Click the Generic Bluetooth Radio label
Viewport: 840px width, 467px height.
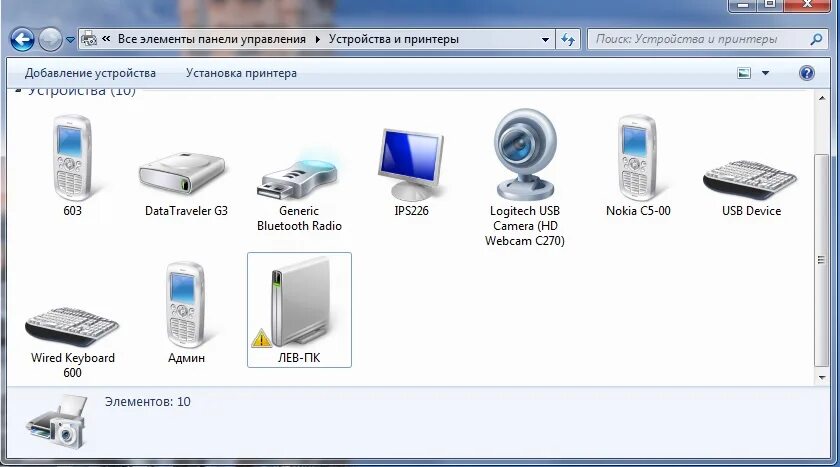click(x=299, y=219)
